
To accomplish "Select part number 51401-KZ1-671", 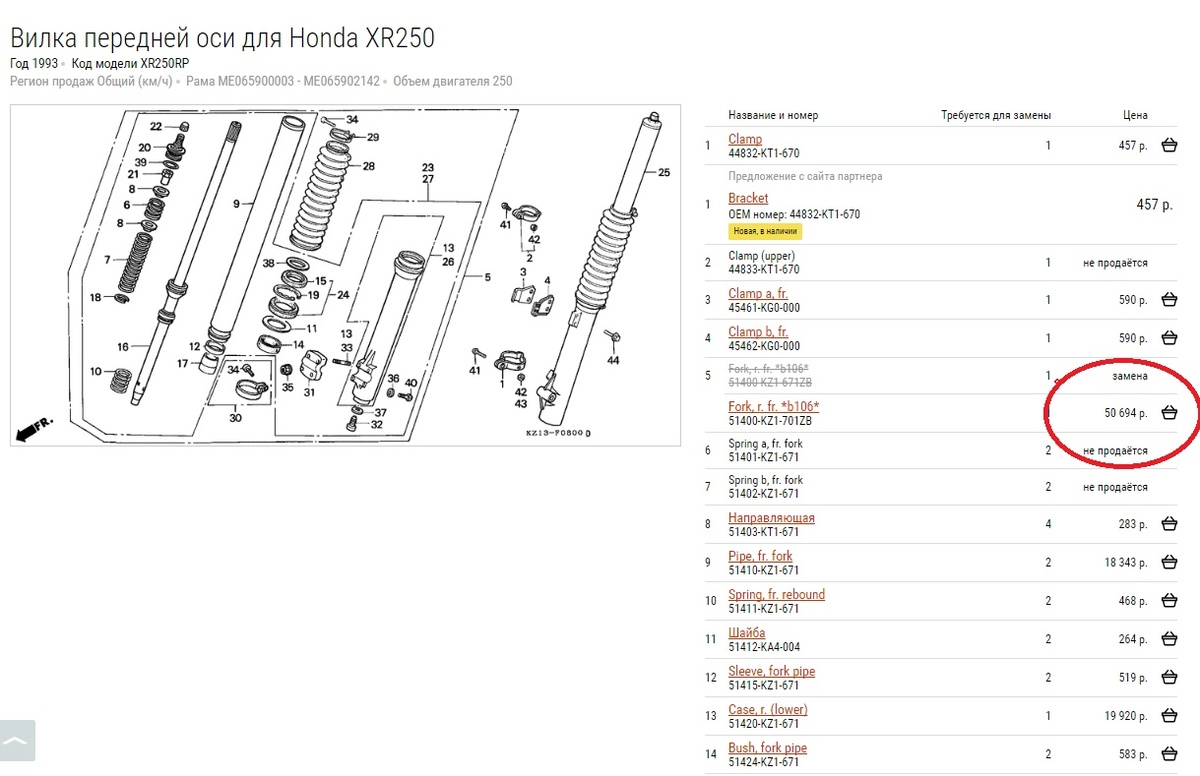I will (x=764, y=457).
